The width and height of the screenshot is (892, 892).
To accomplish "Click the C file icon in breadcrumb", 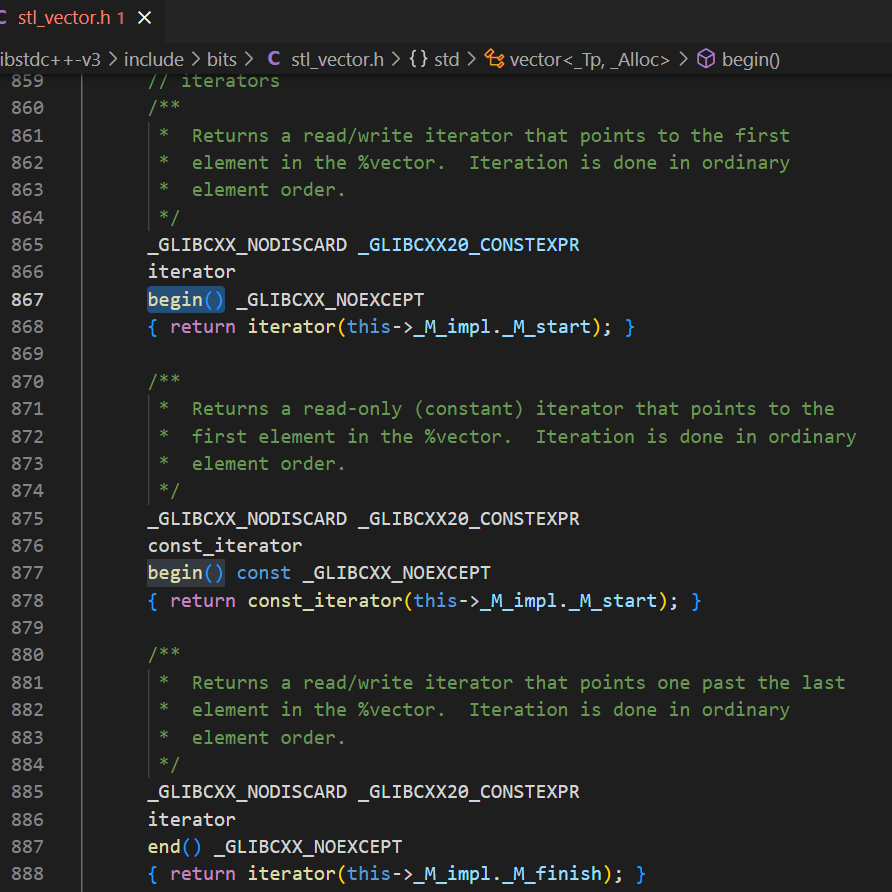I will click(274, 59).
